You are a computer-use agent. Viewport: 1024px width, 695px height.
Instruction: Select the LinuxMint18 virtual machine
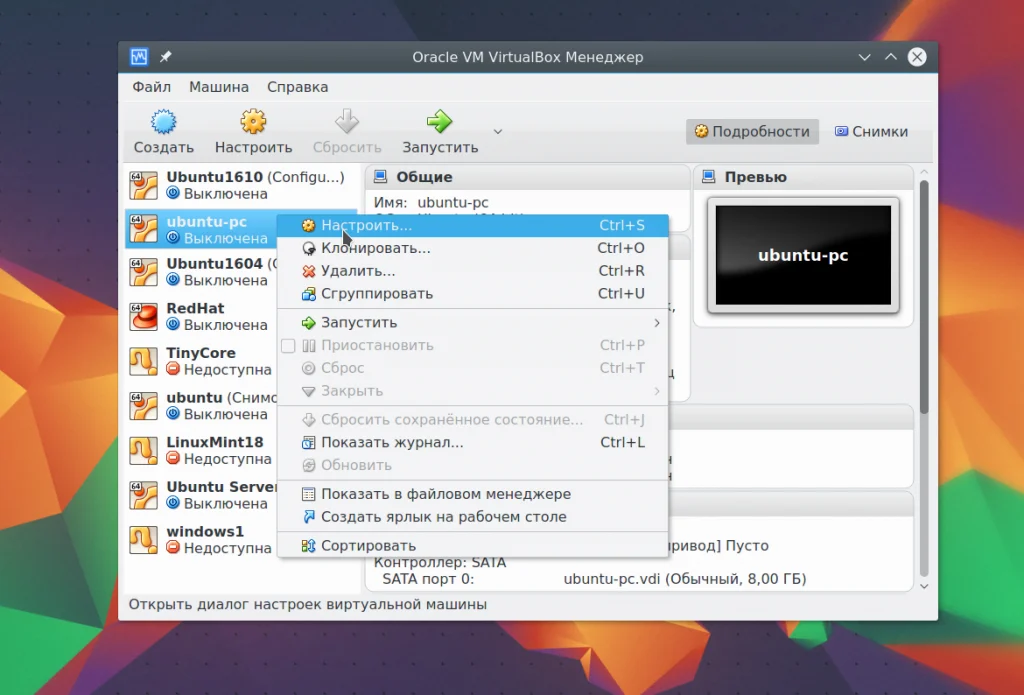coord(201,451)
